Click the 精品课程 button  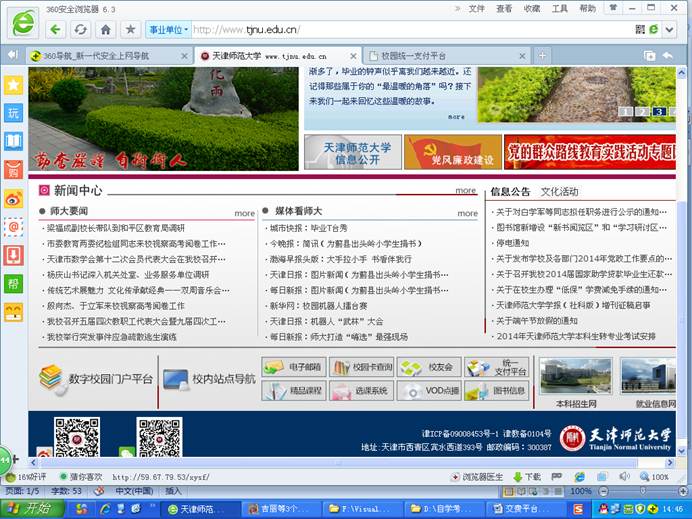click(294, 391)
